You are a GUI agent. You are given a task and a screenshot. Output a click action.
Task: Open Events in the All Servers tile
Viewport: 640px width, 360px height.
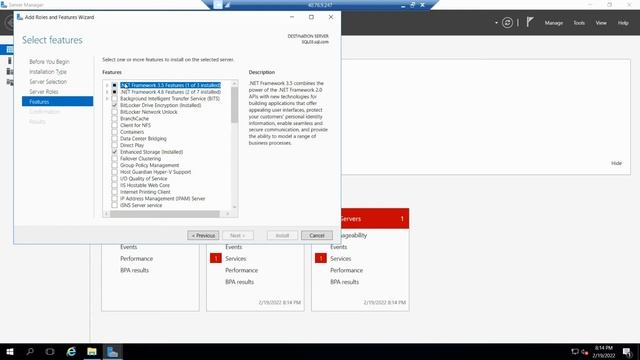pyautogui.click(x=338, y=247)
